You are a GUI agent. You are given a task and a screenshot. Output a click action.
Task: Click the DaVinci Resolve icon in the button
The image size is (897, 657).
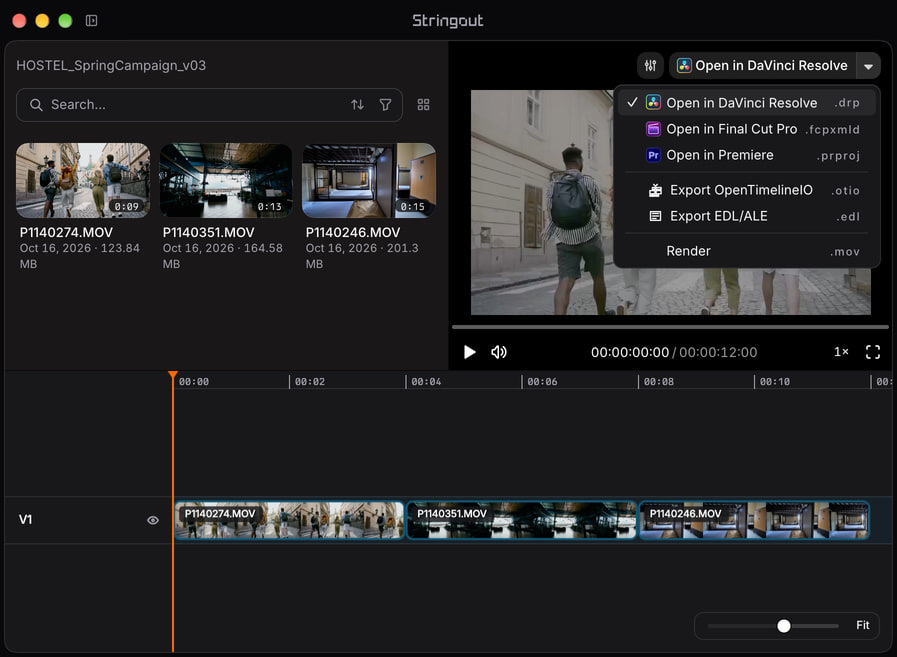pyautogui.click(x=684, y=65)
